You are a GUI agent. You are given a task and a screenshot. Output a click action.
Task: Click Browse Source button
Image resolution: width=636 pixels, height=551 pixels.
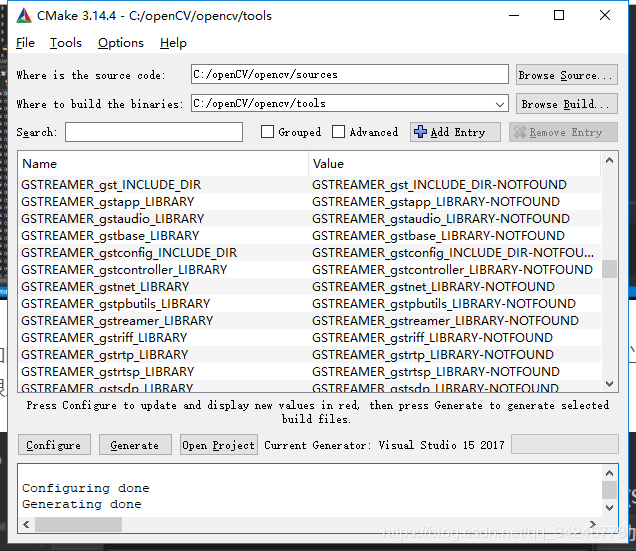pos(567,75)
